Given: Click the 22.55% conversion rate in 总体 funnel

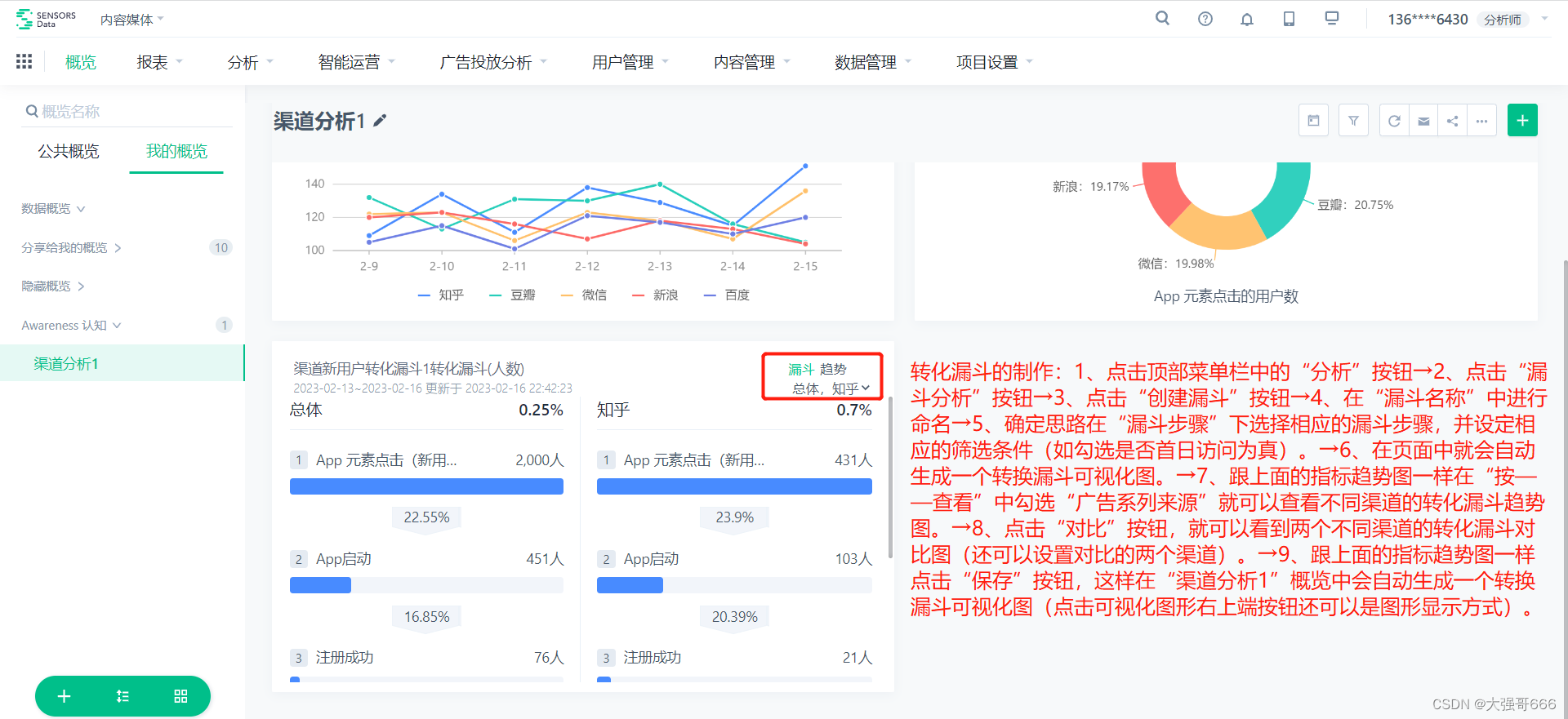Looking at the screenshot, I should [426, 517].
